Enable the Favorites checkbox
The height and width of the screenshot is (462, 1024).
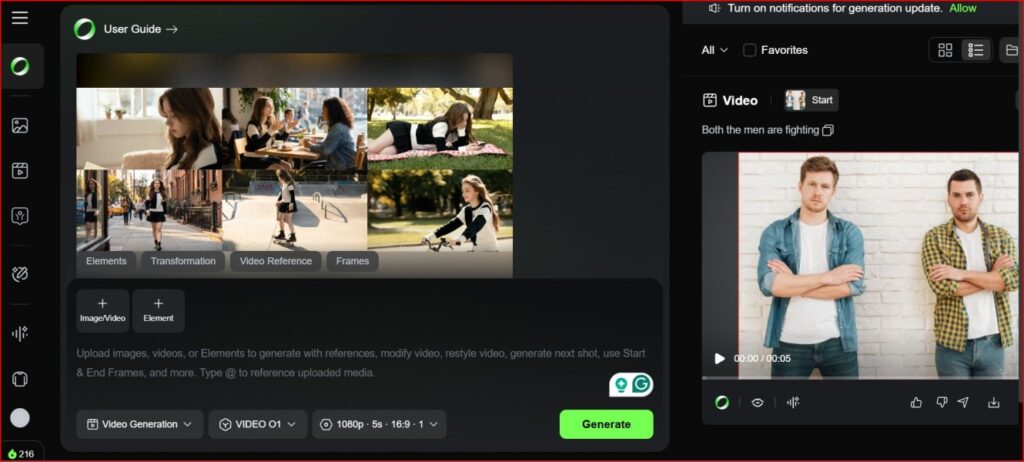[750, 50]
